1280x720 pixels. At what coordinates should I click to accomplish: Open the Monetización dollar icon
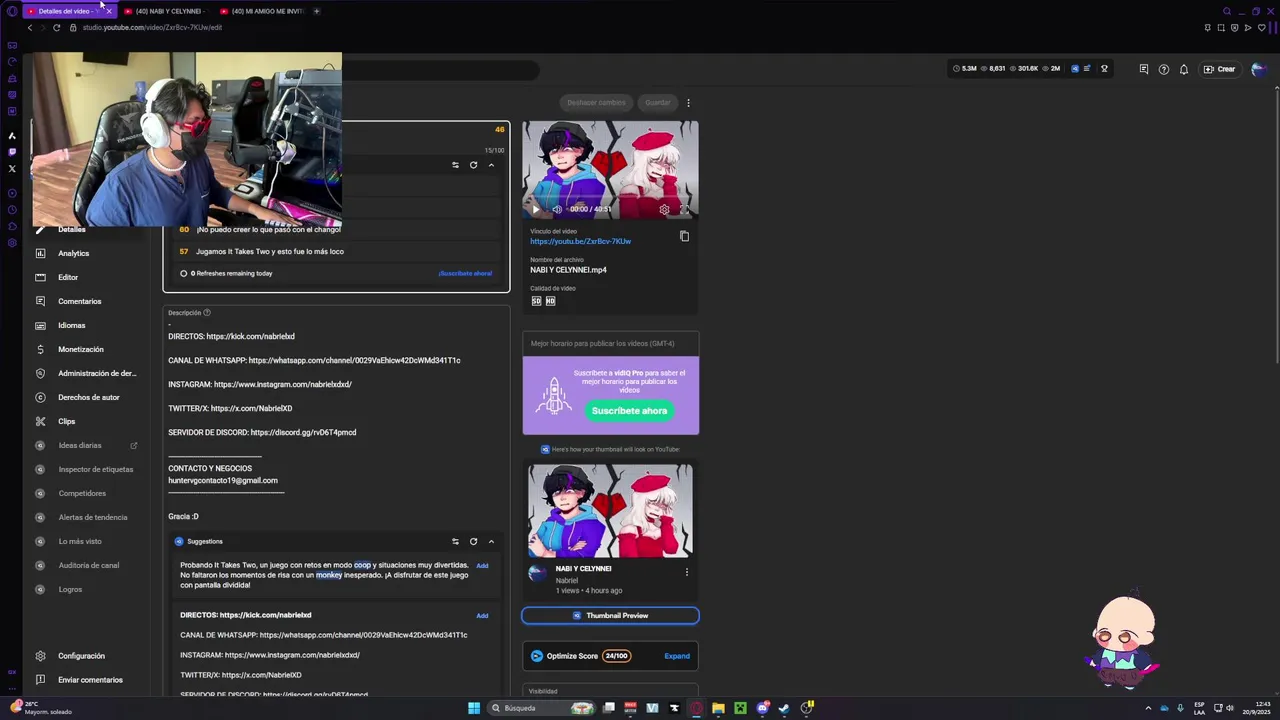pos(40,349)
